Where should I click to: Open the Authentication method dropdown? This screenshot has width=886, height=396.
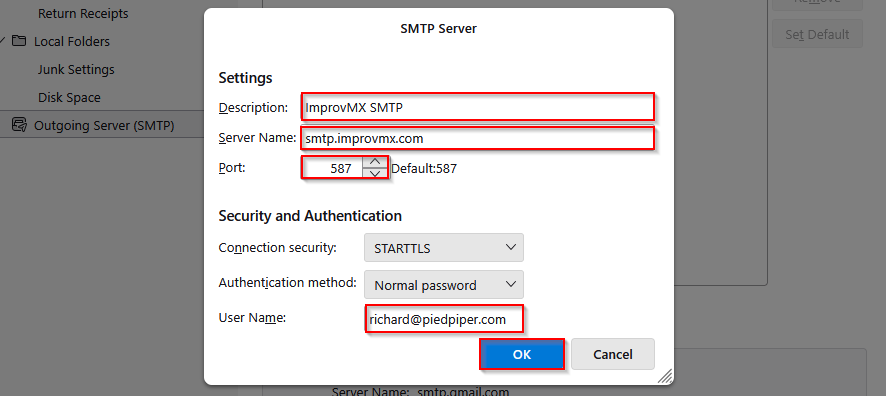click(x=444, y=285)
